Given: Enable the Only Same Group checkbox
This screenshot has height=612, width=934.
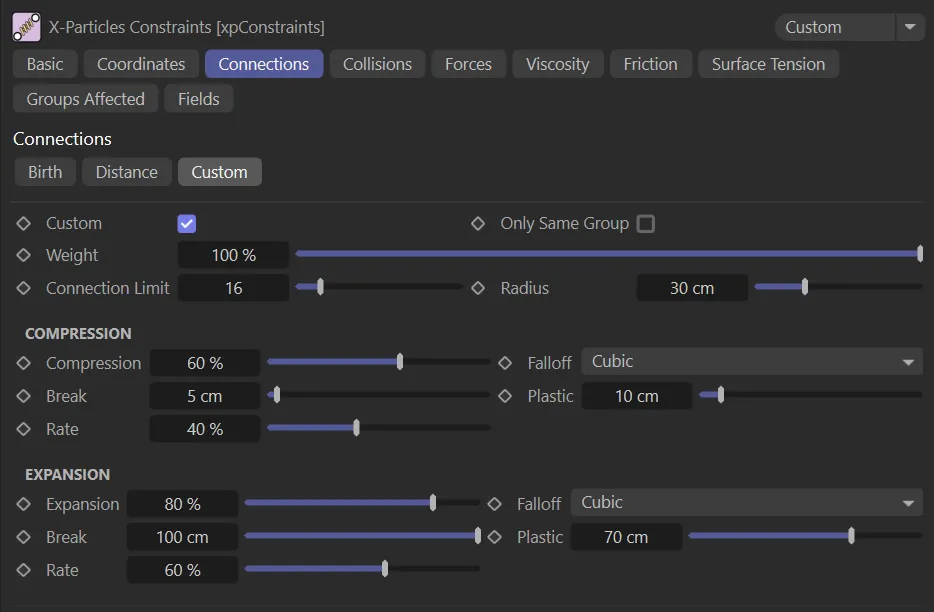Looking at the screenshot, I should pyautogui.click(x=646, y=223).
